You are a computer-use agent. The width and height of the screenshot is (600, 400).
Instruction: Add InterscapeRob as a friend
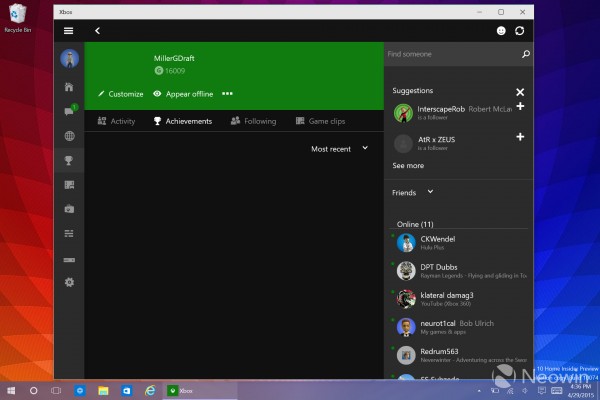pyautogui.click(x=520, y=106)
